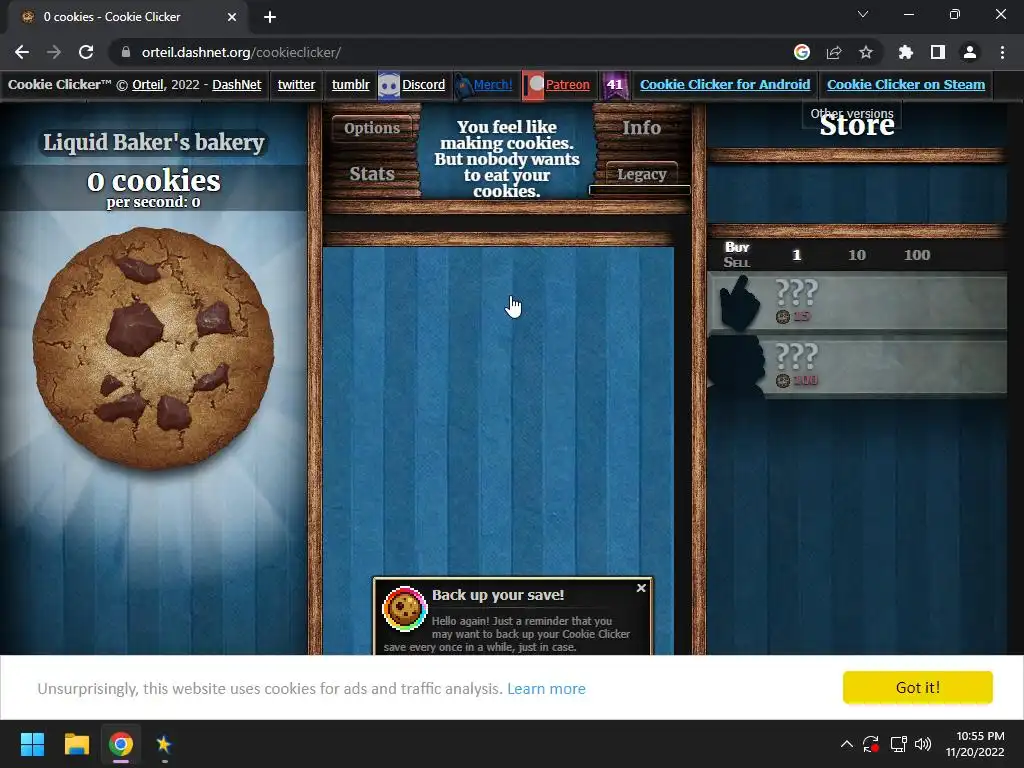Click the Google icon in address bar
Image resolution: width=1024 pixels, height=768 pixels.
802,52
